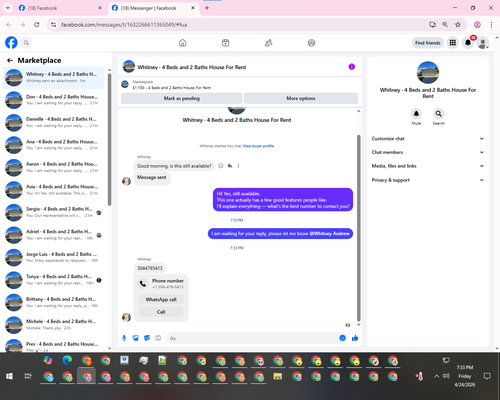
Task: Open the View buyer profile link
Action: [x=258, y=146]
